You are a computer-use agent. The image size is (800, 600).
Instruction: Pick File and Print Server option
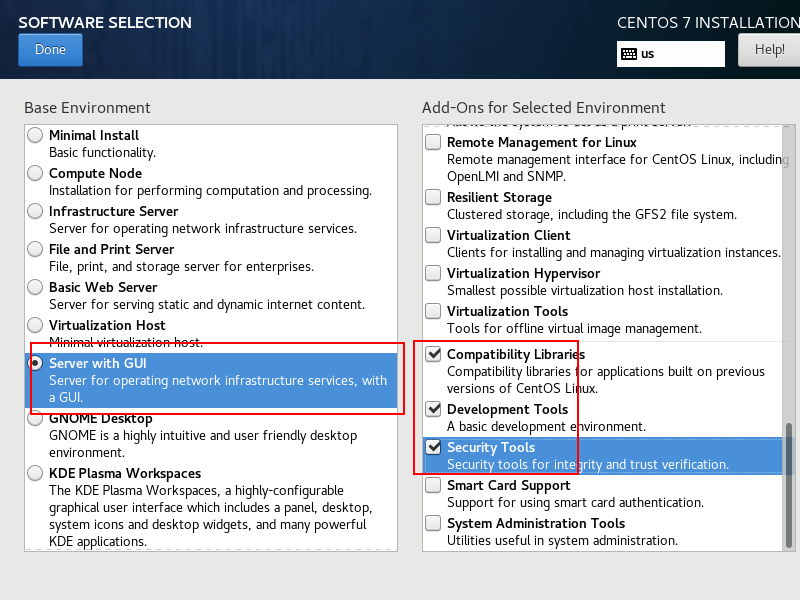[36, 249]
